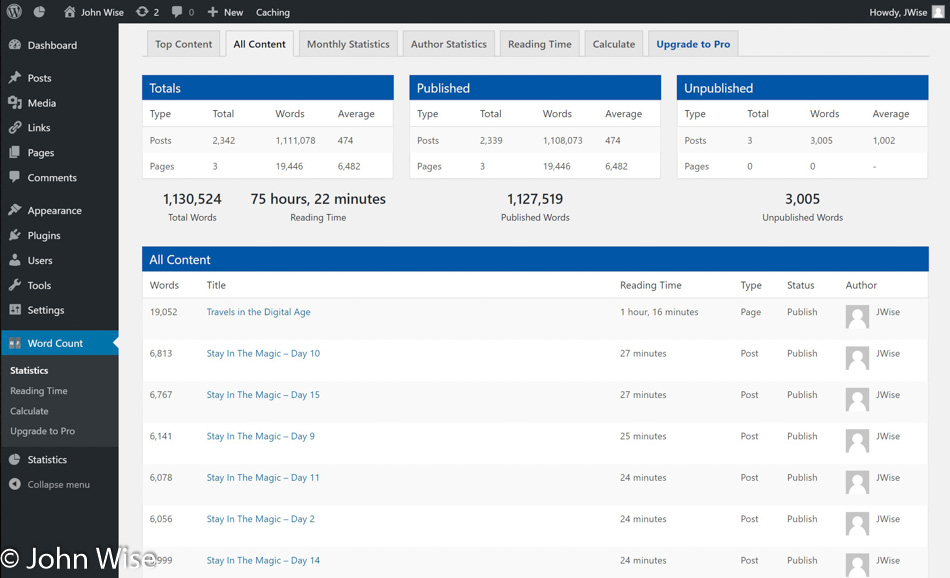Open Stay In The Magic – Day 9
The width and height of the screenshot is (950, 578).
tap(261, 436)
